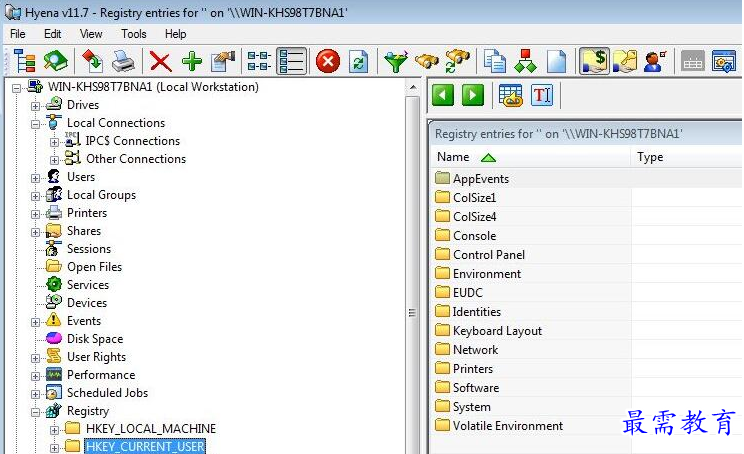The image size is (744, 454).
Task: Click the red TI text icon
Action: [x=542, y=96]
